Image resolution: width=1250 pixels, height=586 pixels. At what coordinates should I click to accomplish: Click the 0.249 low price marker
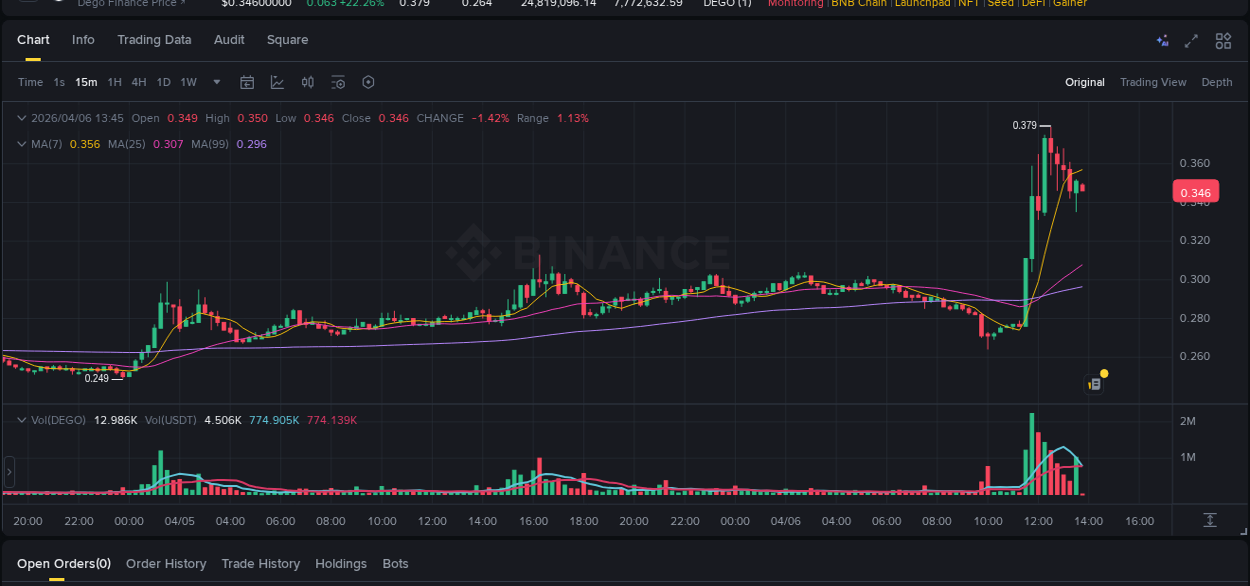(97, 378)
